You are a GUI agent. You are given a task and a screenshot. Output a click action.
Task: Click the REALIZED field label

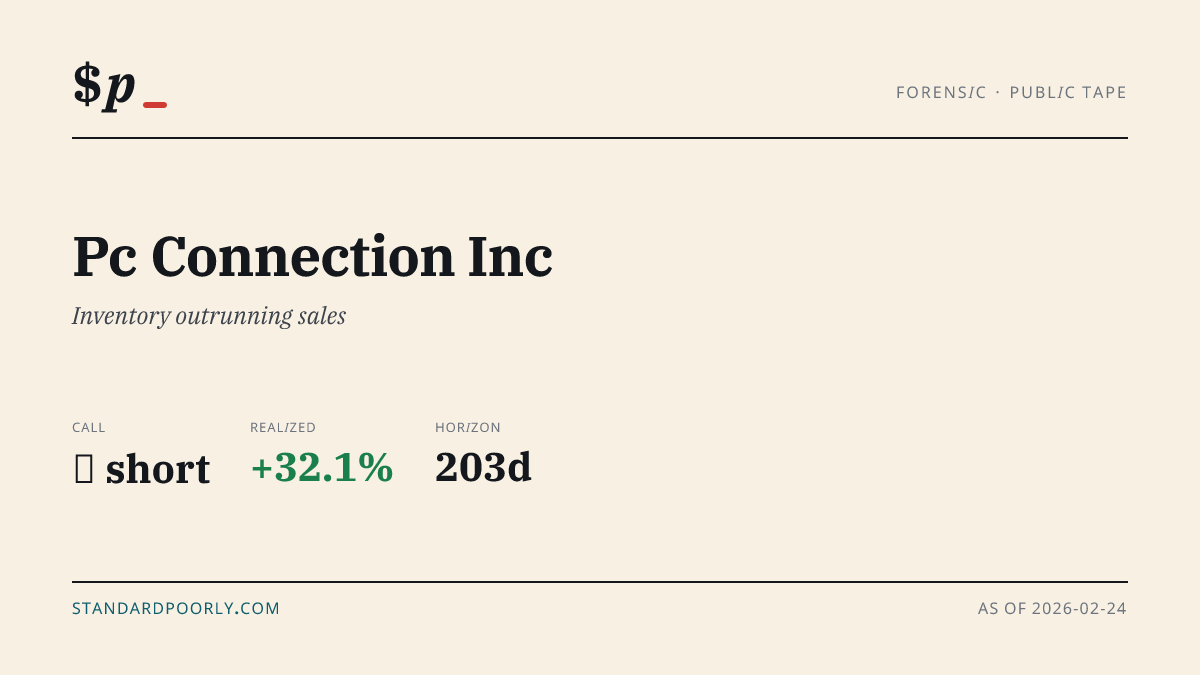[283, 428]
